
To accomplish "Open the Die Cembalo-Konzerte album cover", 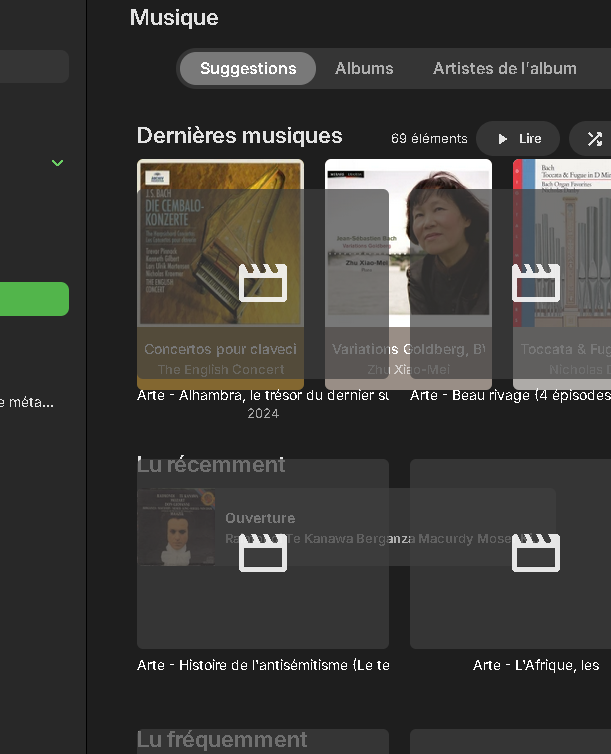I will pos(220,243).
